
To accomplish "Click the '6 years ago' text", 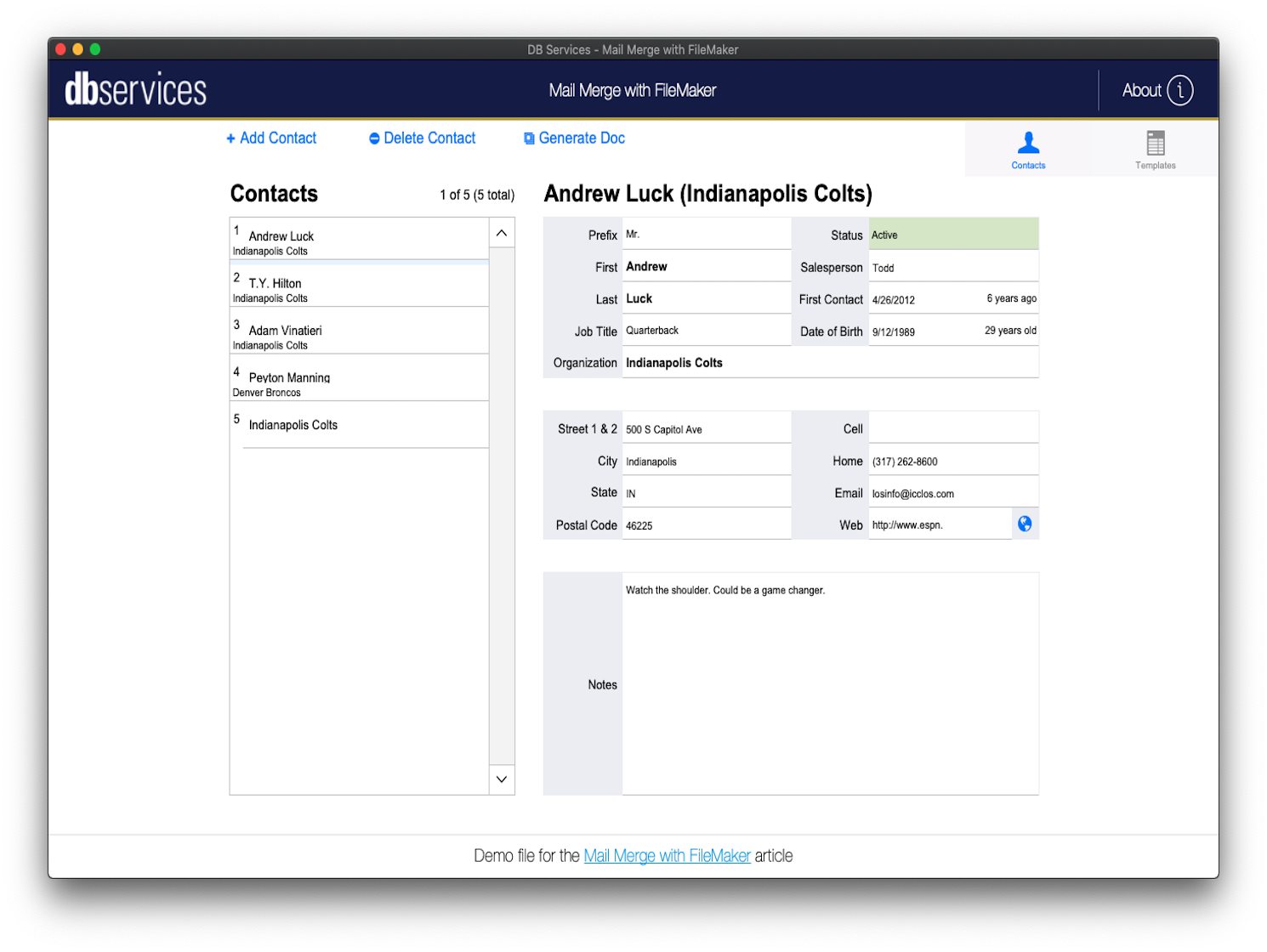I will 1011,298.
